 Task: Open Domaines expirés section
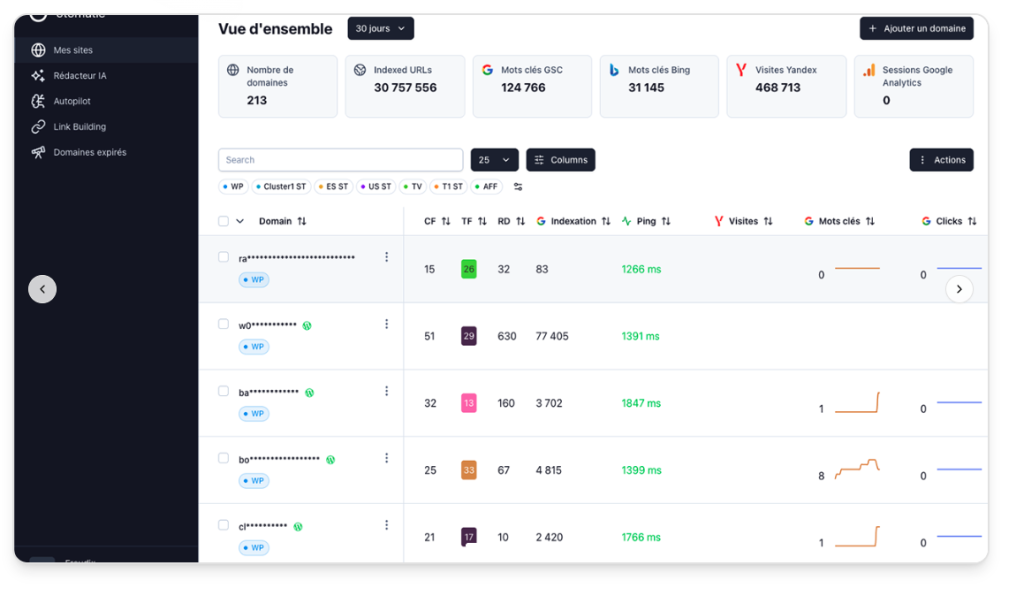[x=90, y=152]
